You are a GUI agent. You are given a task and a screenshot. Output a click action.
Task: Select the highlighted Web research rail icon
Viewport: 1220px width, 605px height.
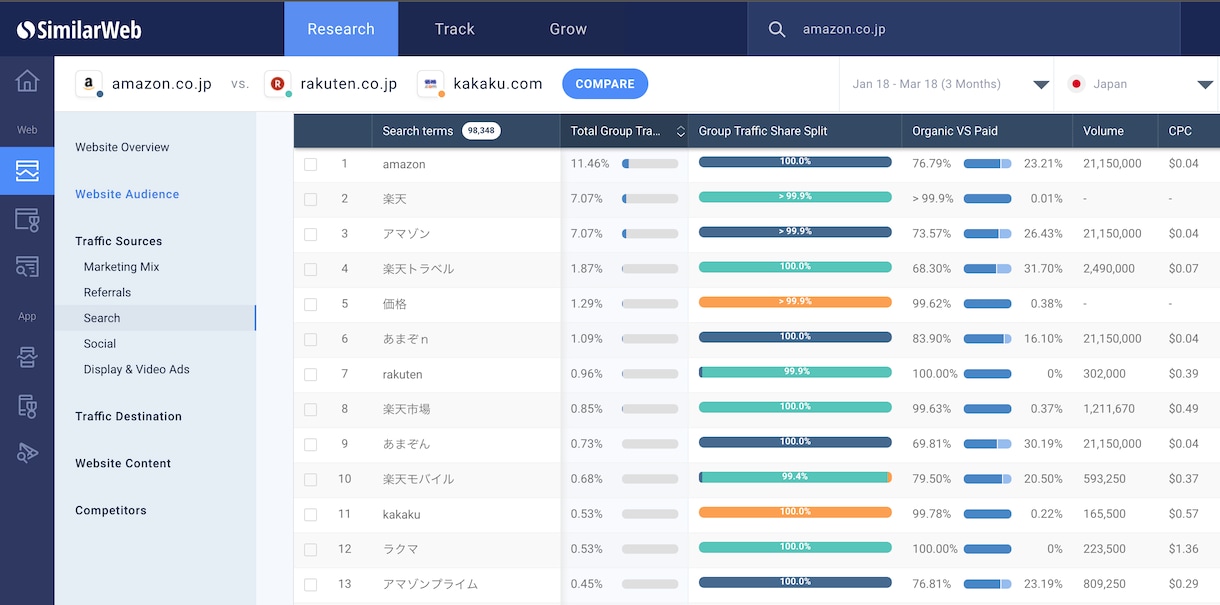27,171
